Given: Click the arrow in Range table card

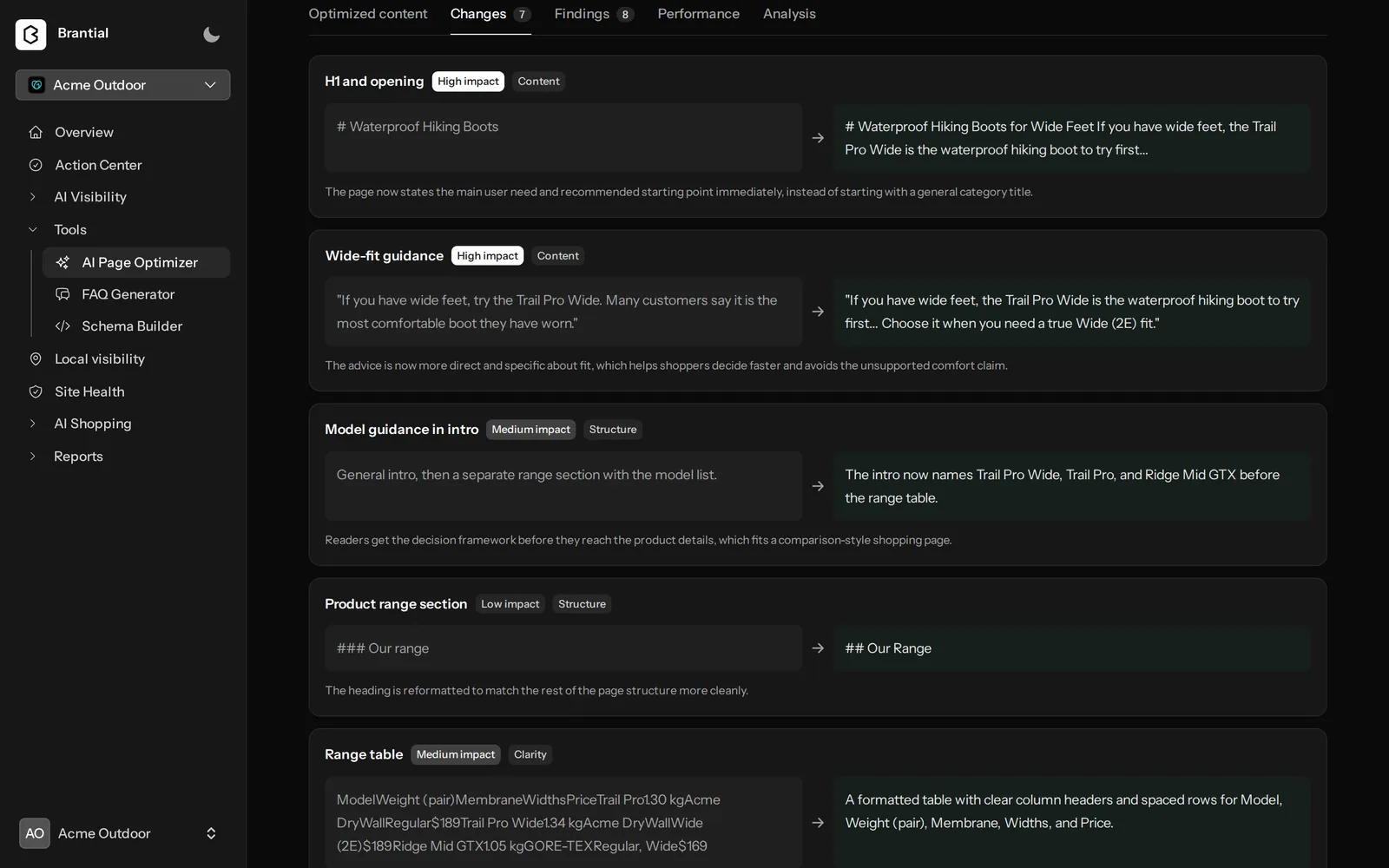Looking at the screenshot, I should [818, 823].
